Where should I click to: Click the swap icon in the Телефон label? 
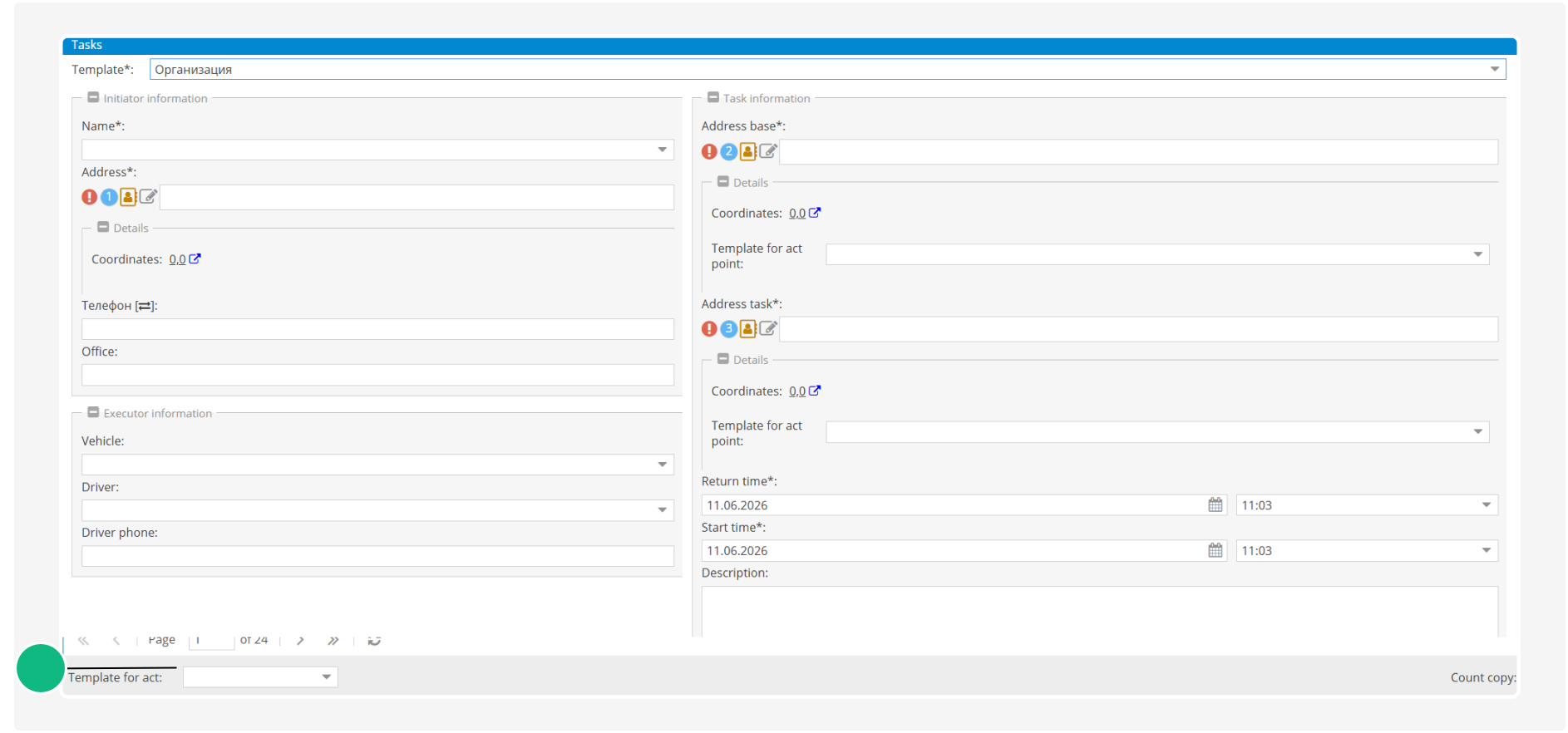click(x=145, y=306)
